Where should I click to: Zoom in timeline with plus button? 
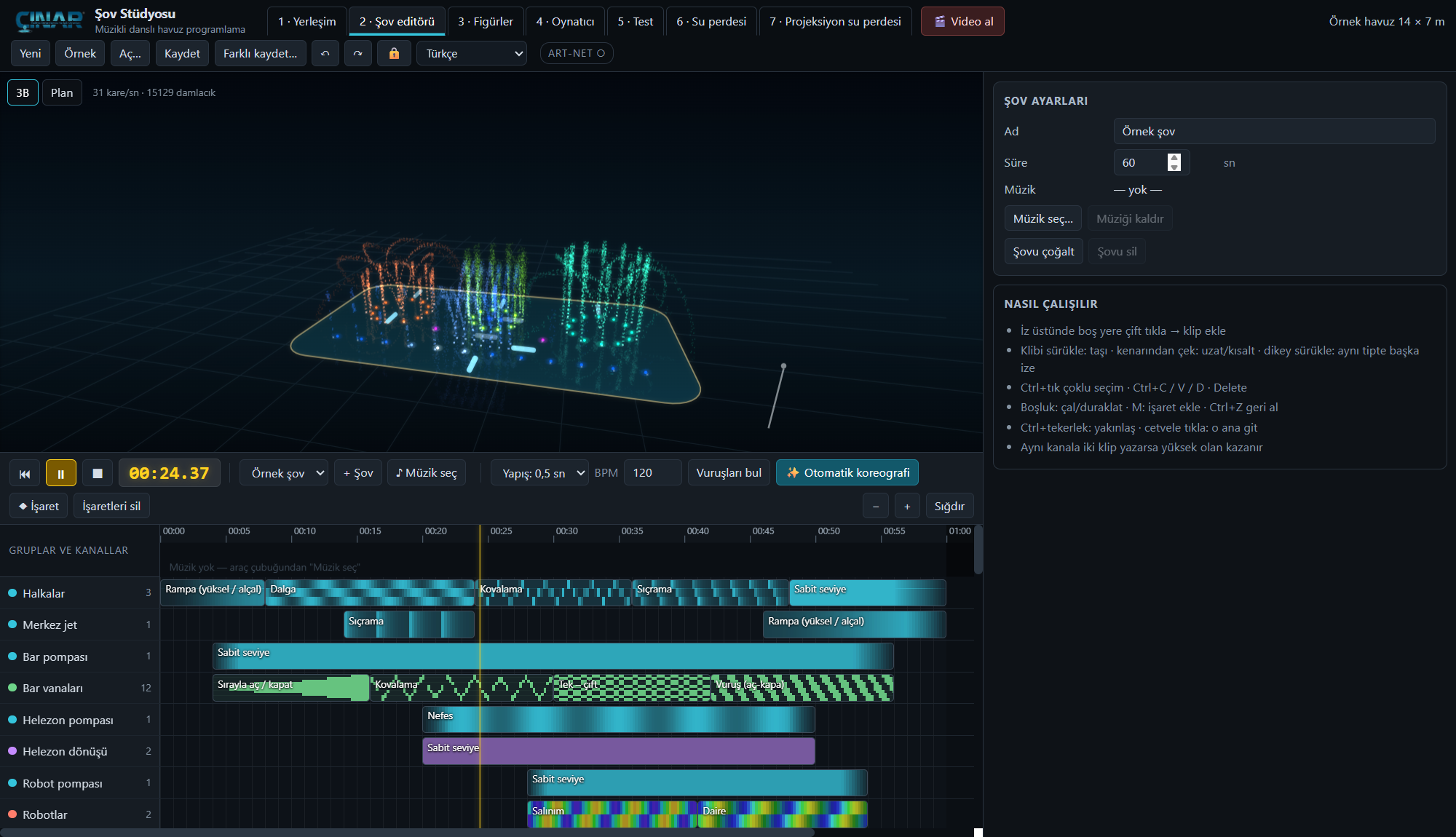(x=907, y=506)
